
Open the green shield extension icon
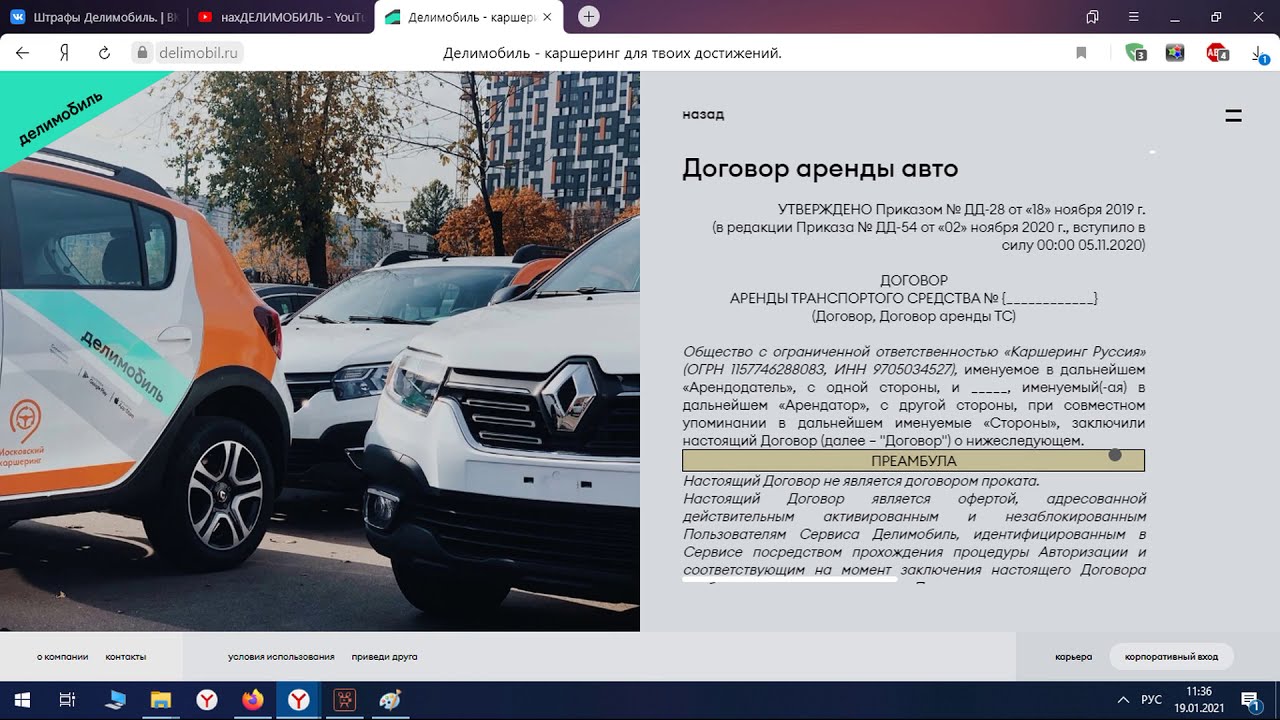coord(1135,53)
